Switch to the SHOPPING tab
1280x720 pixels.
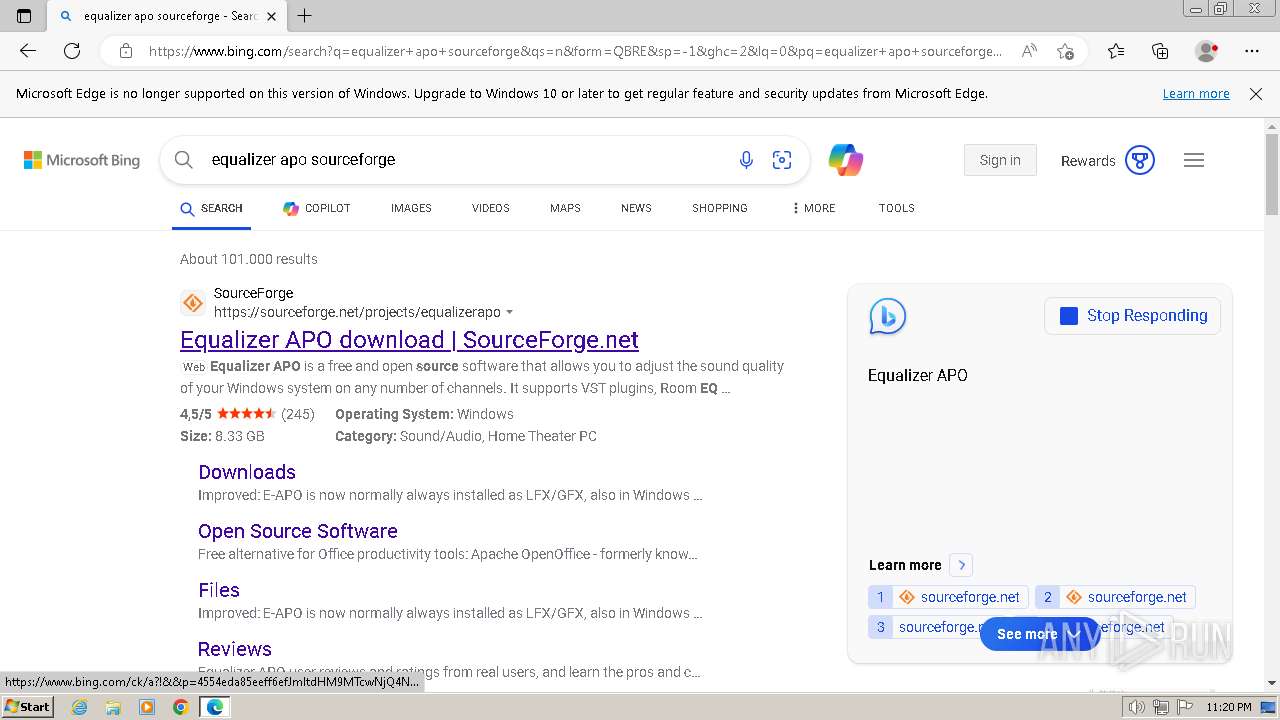(720, 208)
